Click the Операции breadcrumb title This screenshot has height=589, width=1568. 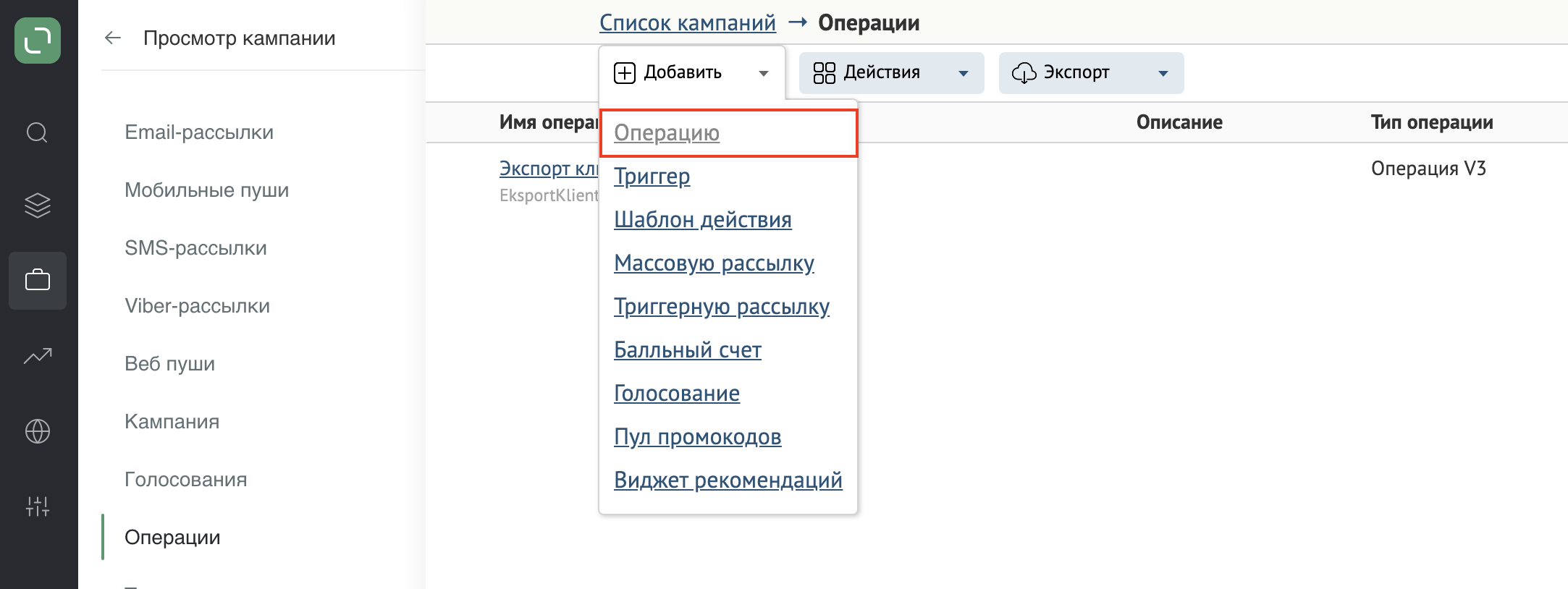tap(869, 23)
